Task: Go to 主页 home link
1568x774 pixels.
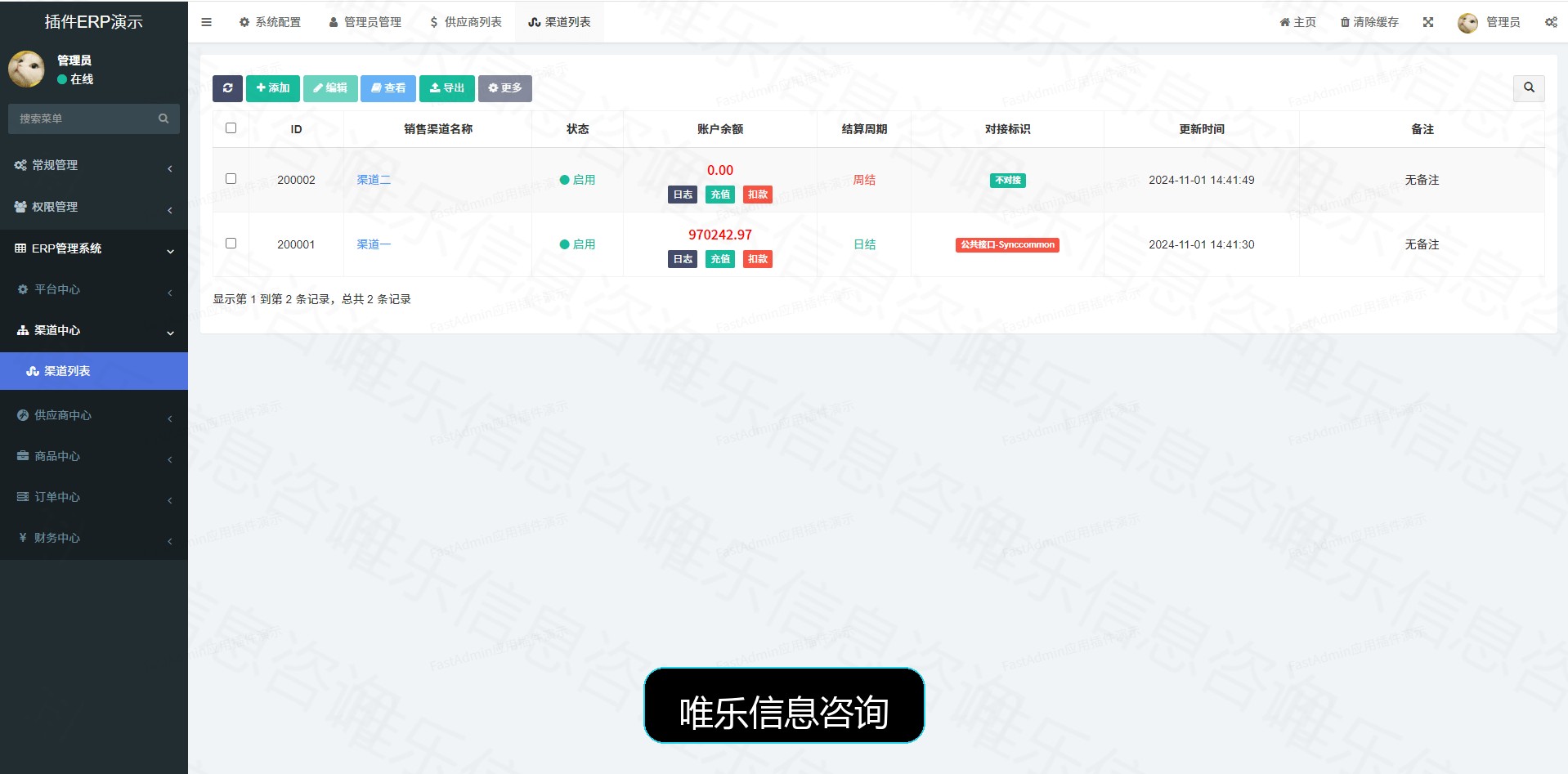Action: (1297, 22)
